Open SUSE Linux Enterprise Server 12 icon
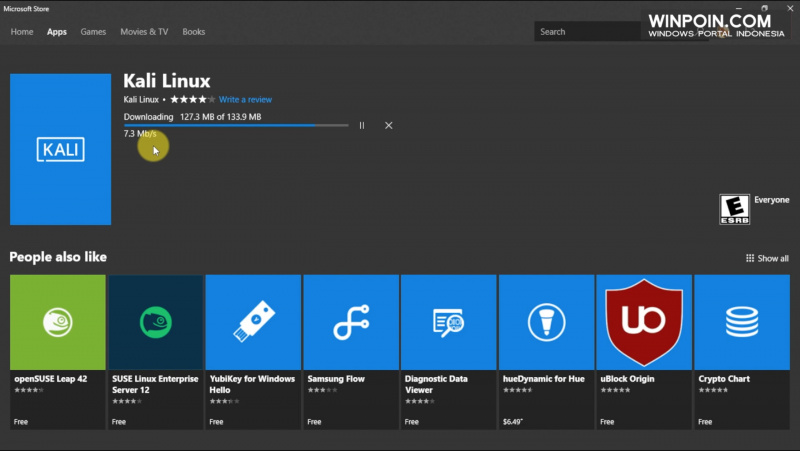Screen dimensions: 800x451 pyautogui.click(x=156, y=322)
